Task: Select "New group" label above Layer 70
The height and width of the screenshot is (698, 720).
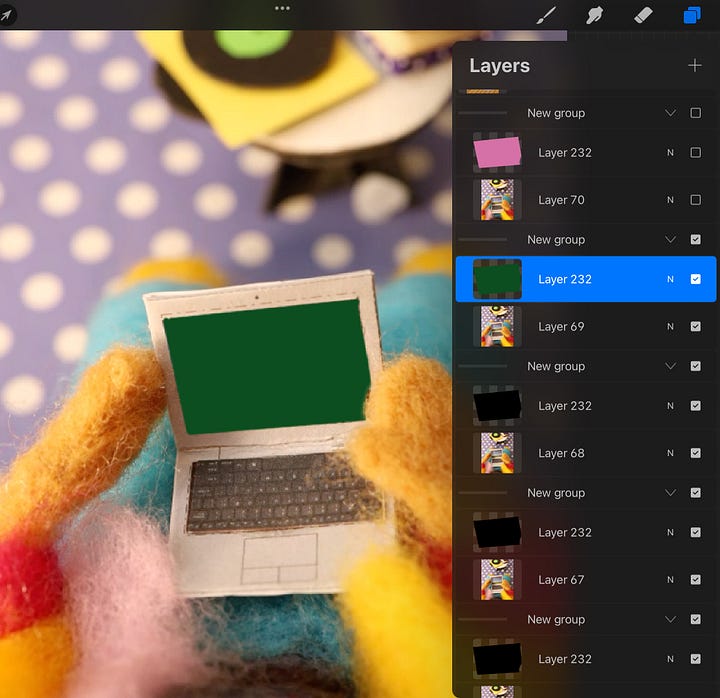Action: 556,113
